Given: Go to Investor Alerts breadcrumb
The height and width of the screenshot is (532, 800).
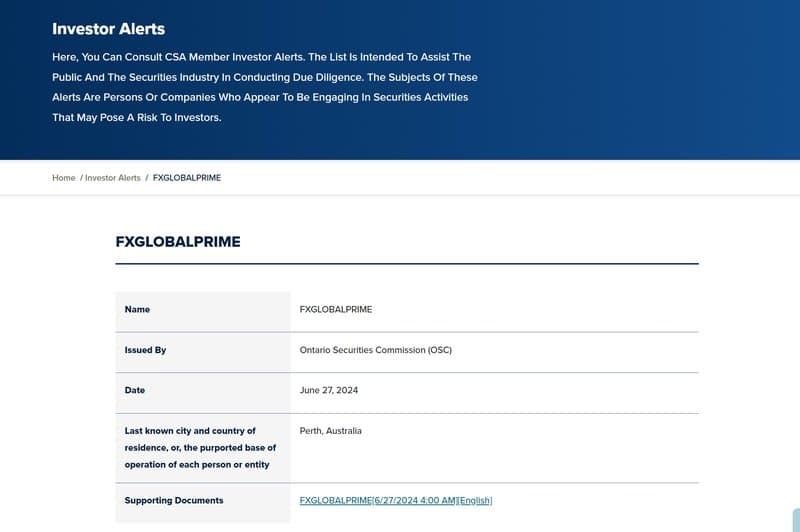Looking at the screenshot, I should click(113, 178).
